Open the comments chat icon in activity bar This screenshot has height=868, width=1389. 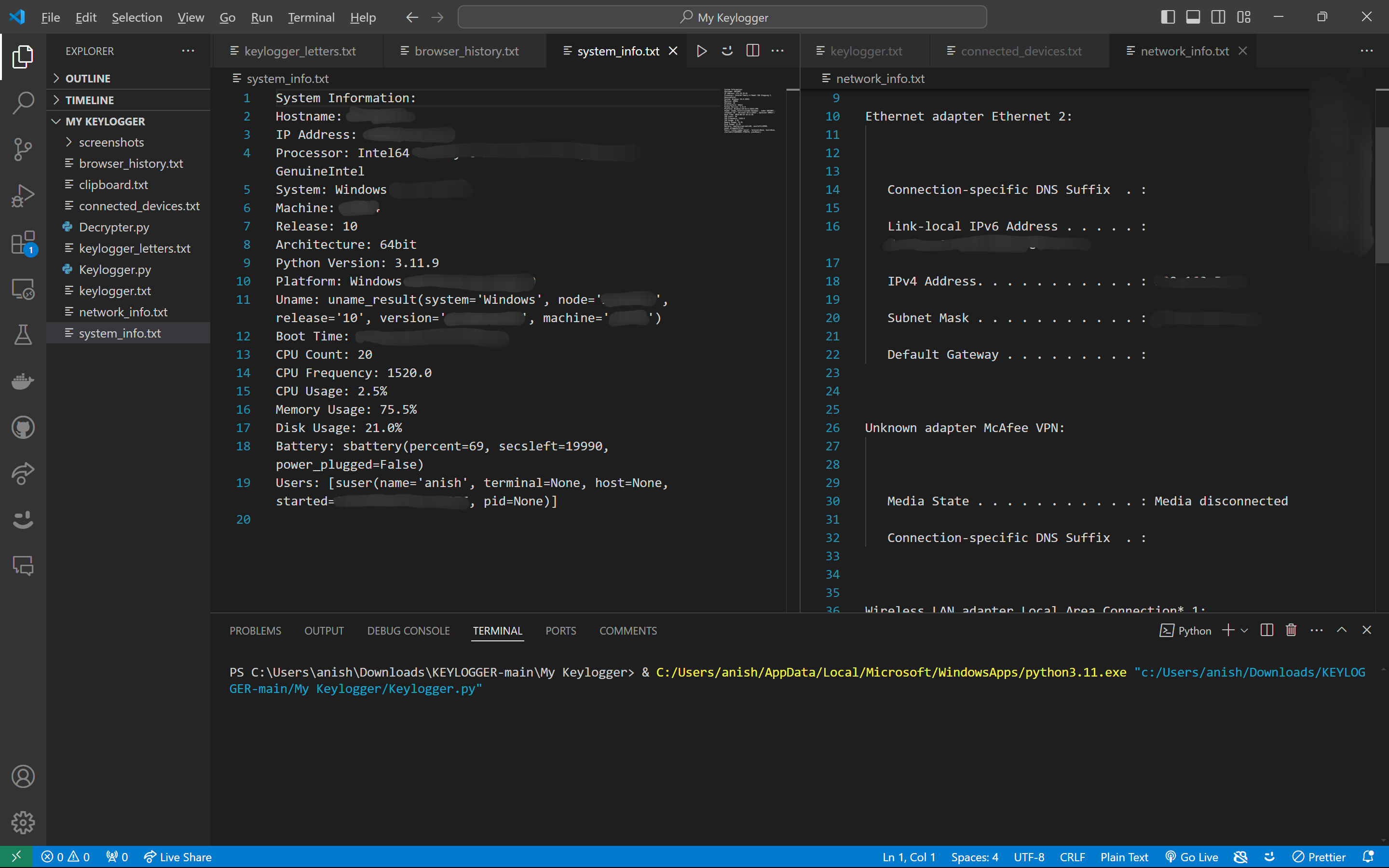pos(23,566)
